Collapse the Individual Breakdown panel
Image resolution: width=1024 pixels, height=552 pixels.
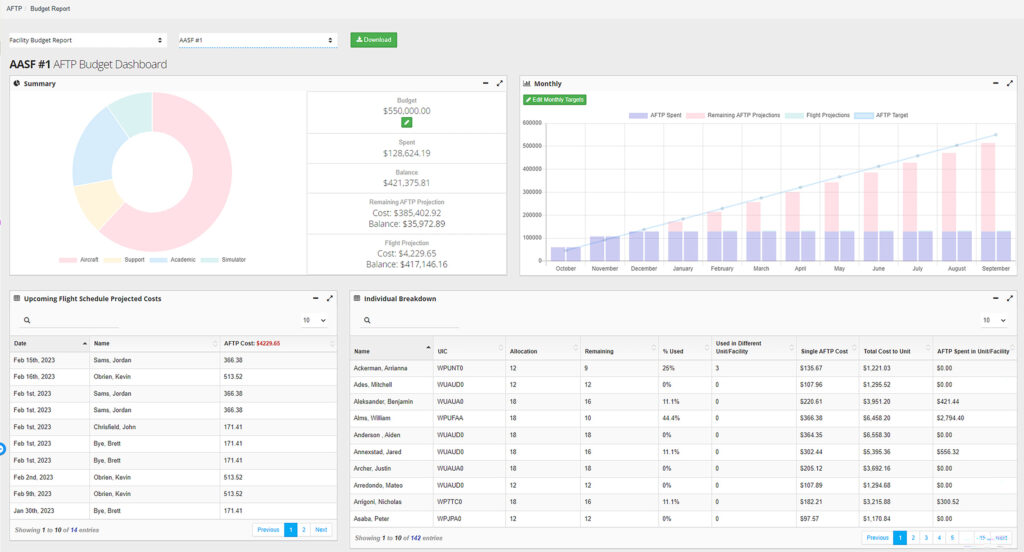(995, 298)
